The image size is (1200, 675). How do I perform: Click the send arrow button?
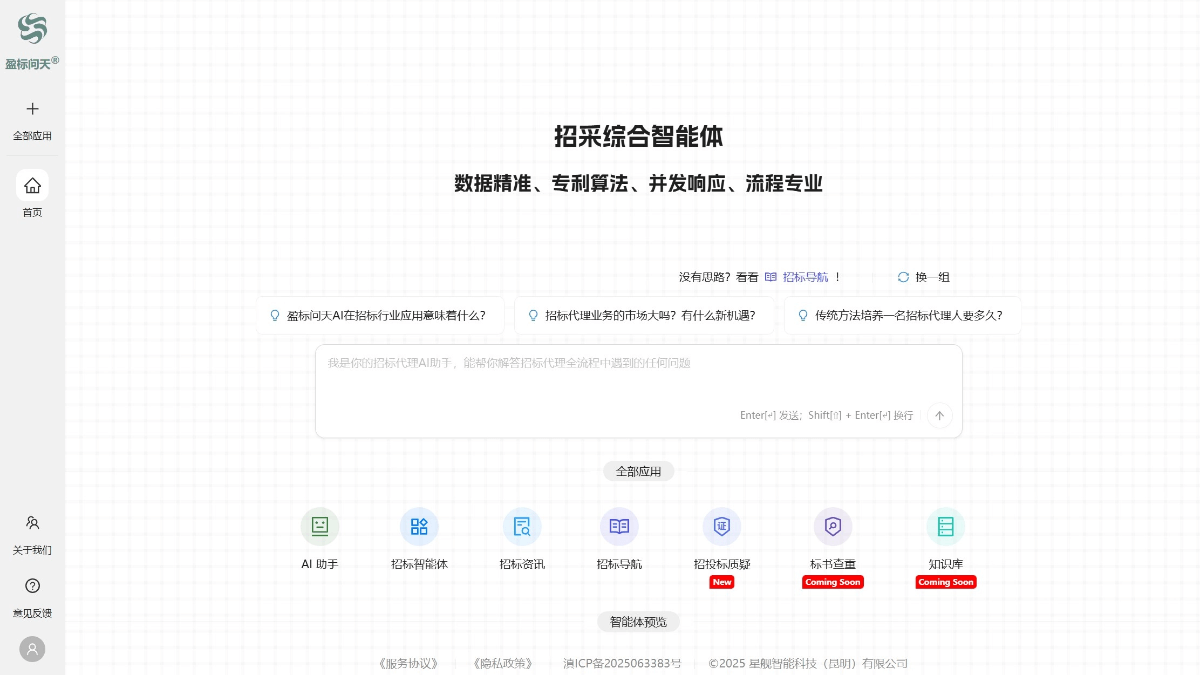point(939,416)
